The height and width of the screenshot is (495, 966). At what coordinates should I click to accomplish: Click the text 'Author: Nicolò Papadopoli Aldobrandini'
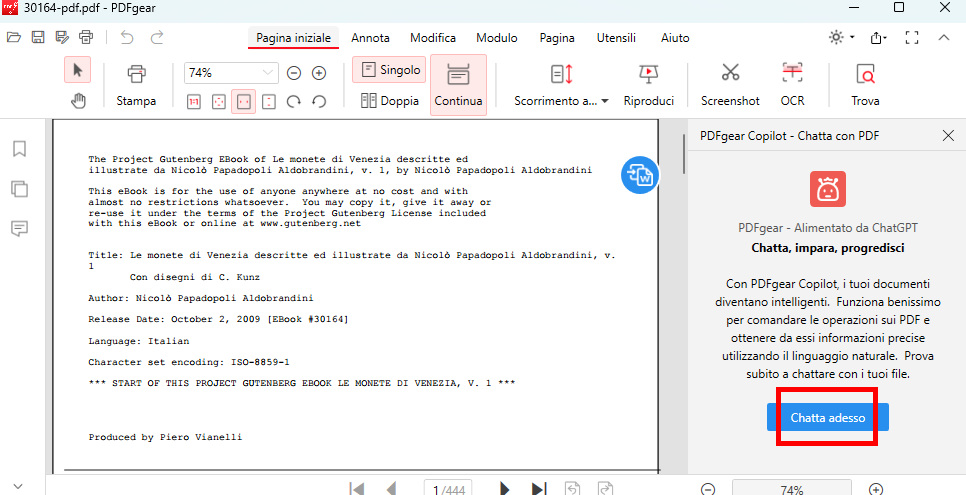pyautogui.click(x=201, y=298)
